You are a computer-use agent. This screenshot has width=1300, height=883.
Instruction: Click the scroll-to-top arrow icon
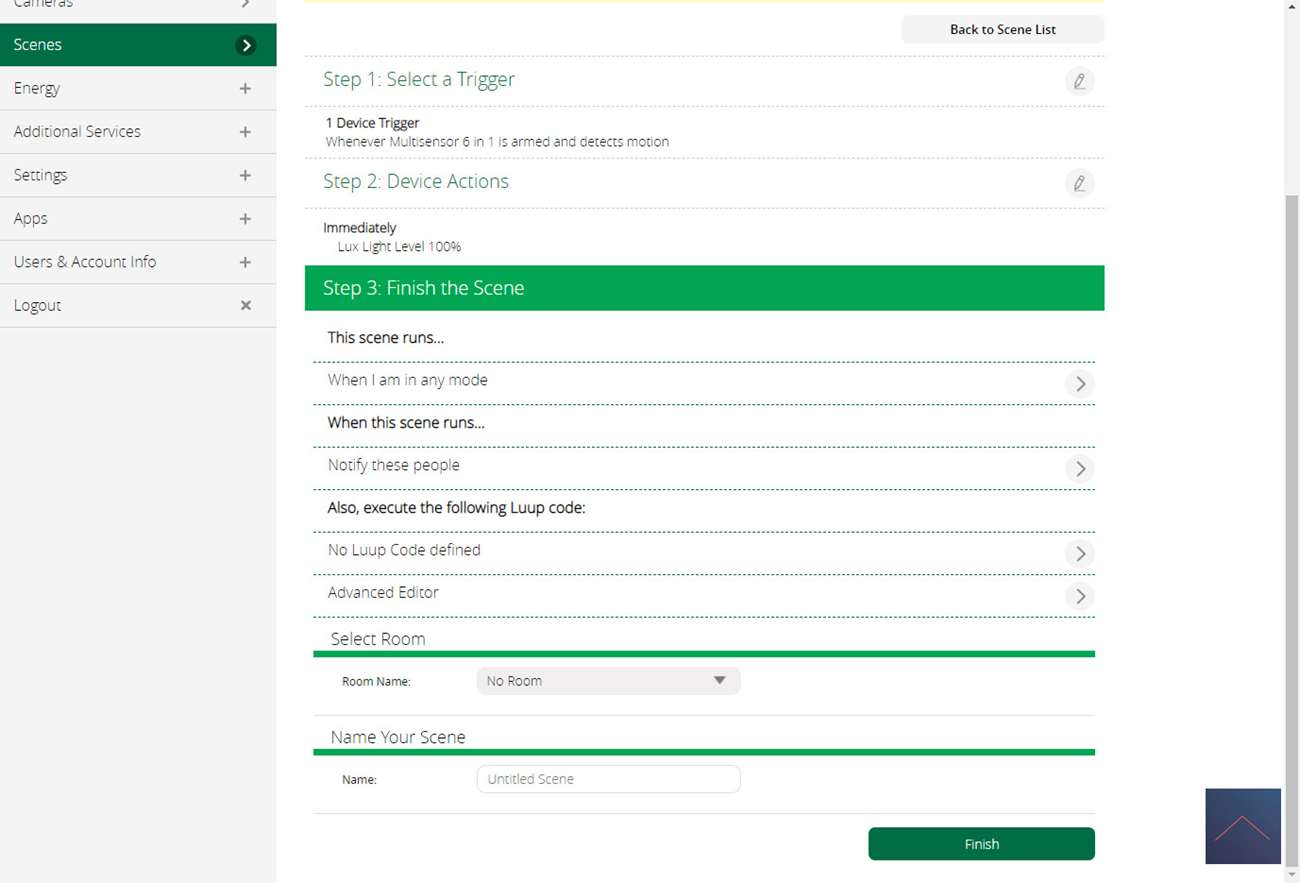(1242, 826)
